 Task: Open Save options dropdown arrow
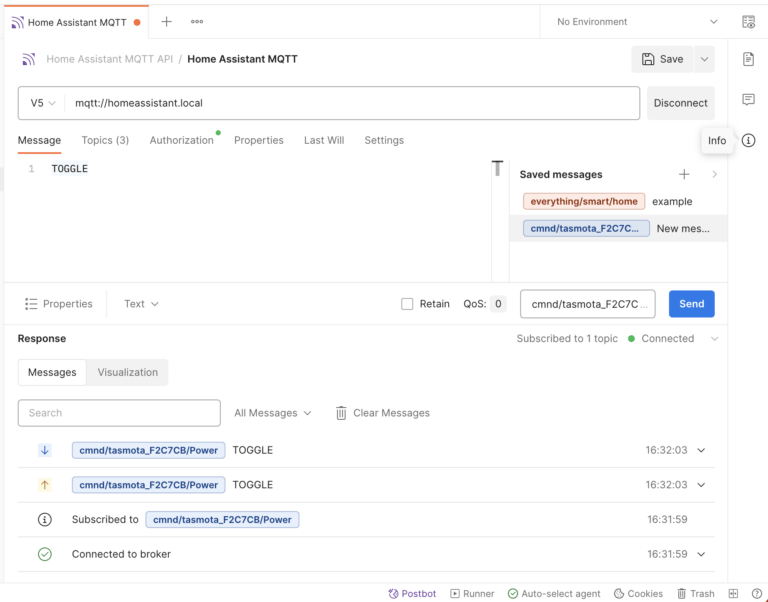(x=704, y=59)
